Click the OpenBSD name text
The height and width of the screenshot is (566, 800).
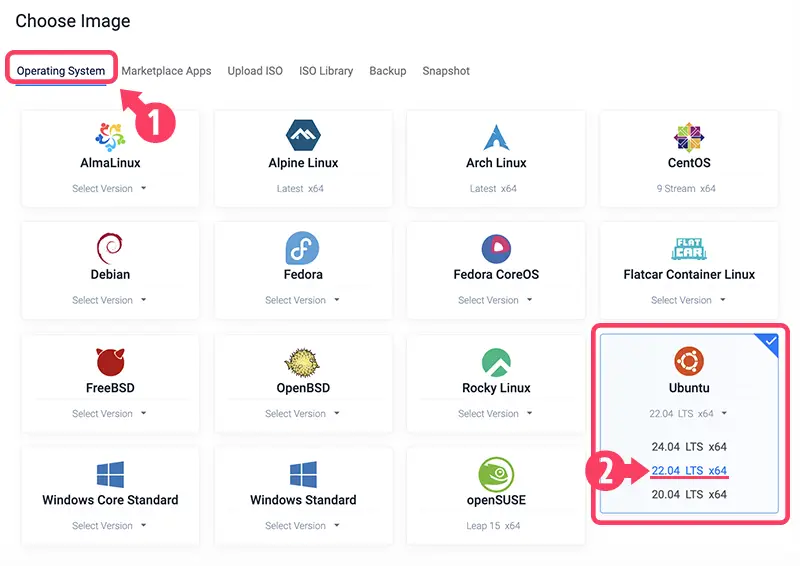click(303, 388)
